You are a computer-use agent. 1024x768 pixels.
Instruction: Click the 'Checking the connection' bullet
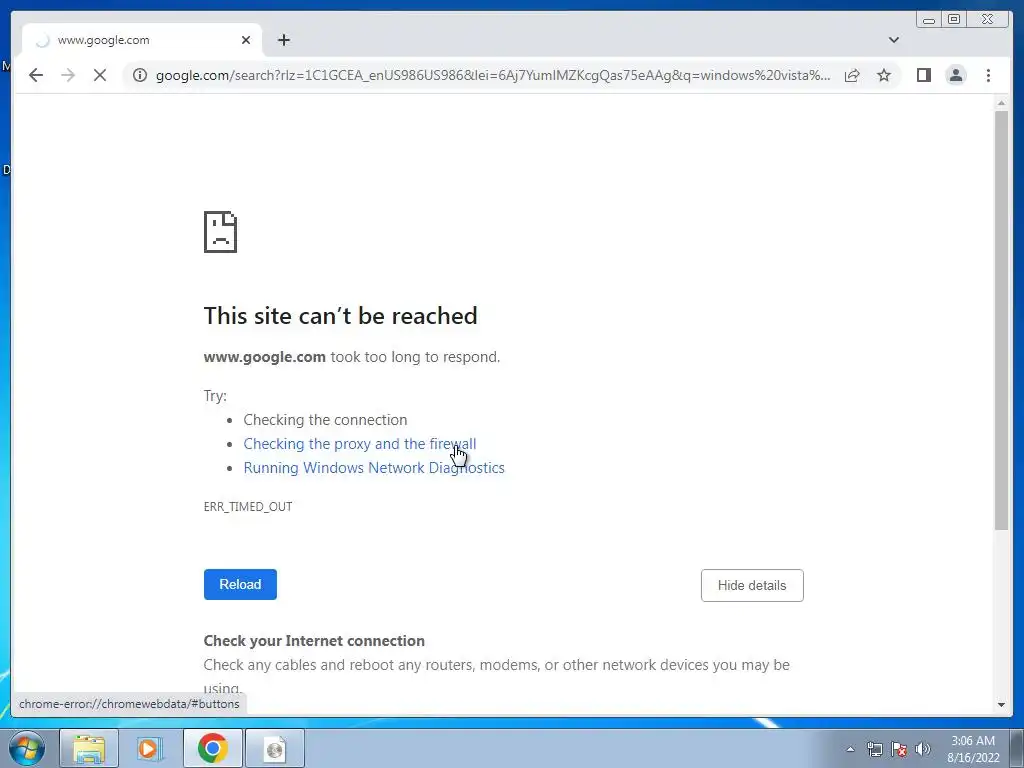click(x=325, y=420)
